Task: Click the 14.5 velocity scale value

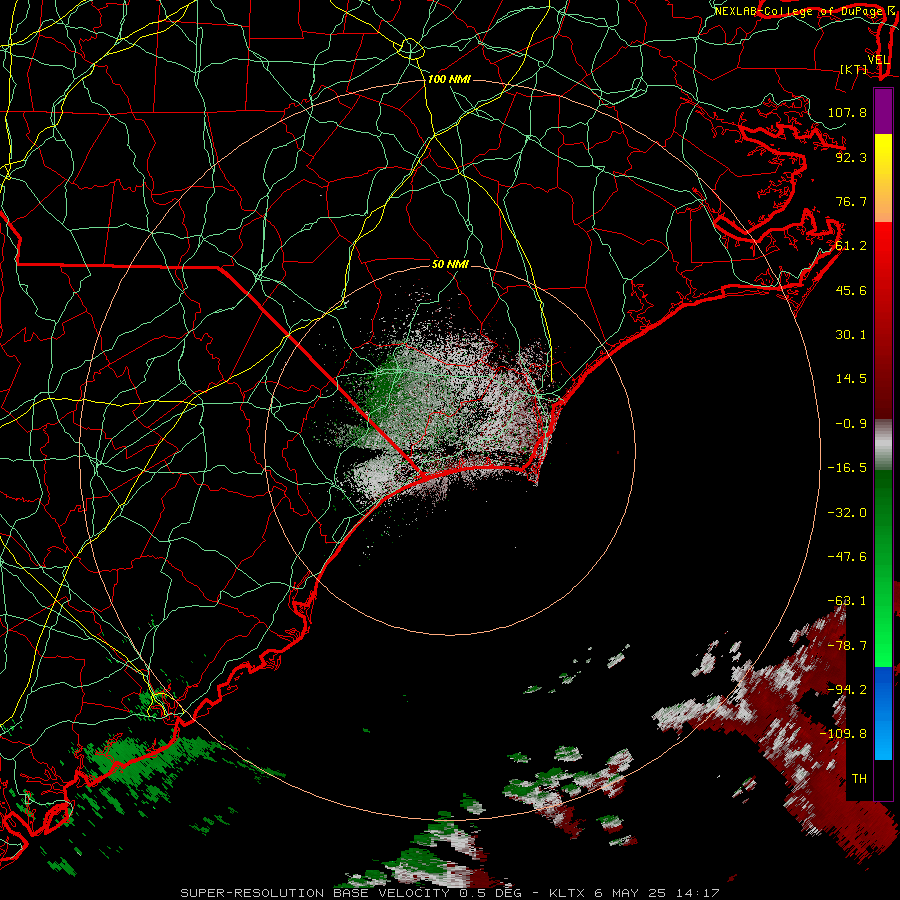Action: (851, 379)
